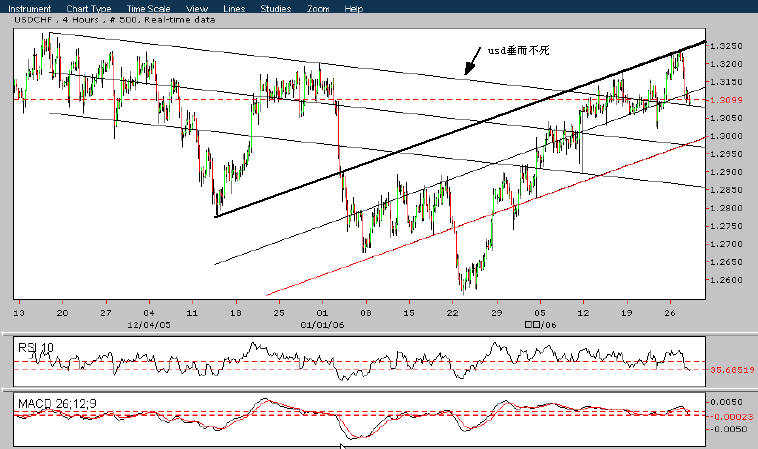Open the Time Scale menu

148,9
